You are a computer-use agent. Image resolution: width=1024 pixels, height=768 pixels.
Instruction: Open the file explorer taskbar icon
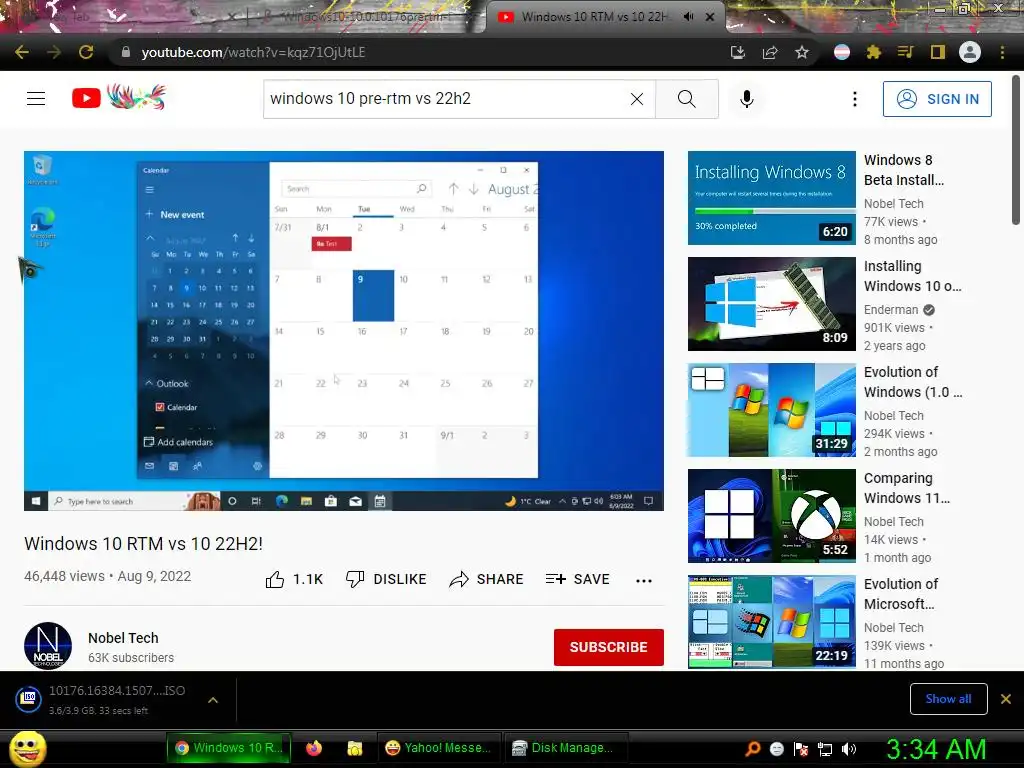pos(355,748)
